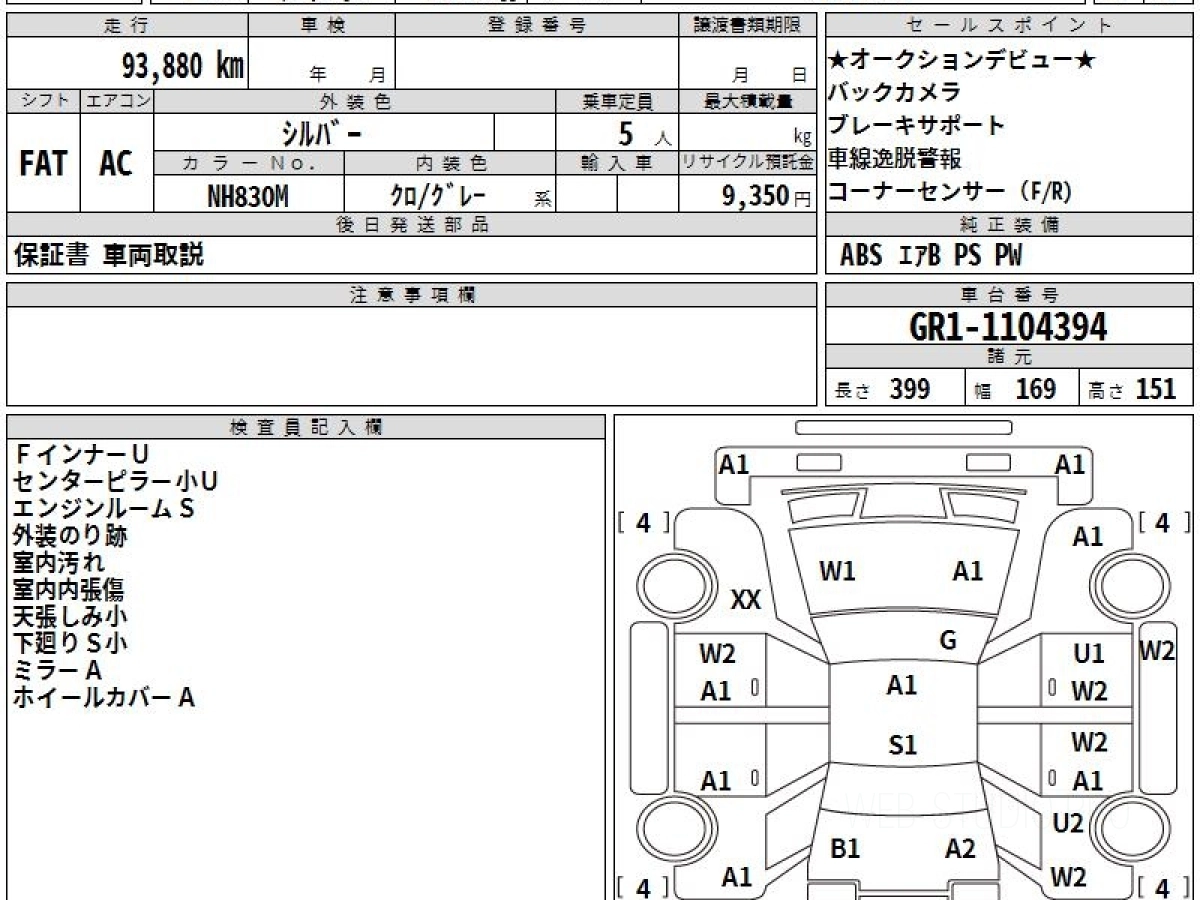This screenshot has width=1200, height=900.
Task: Click the 走行 header cell
Action: click(x=126, y=26)
